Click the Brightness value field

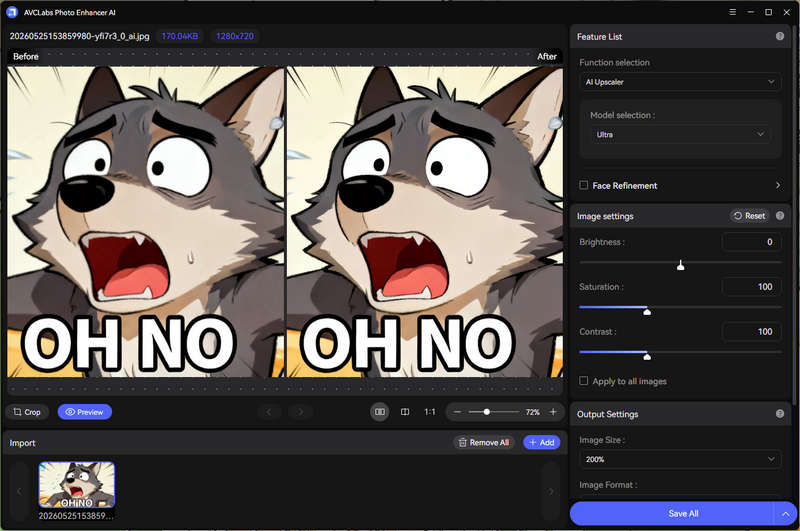point(752,242)
